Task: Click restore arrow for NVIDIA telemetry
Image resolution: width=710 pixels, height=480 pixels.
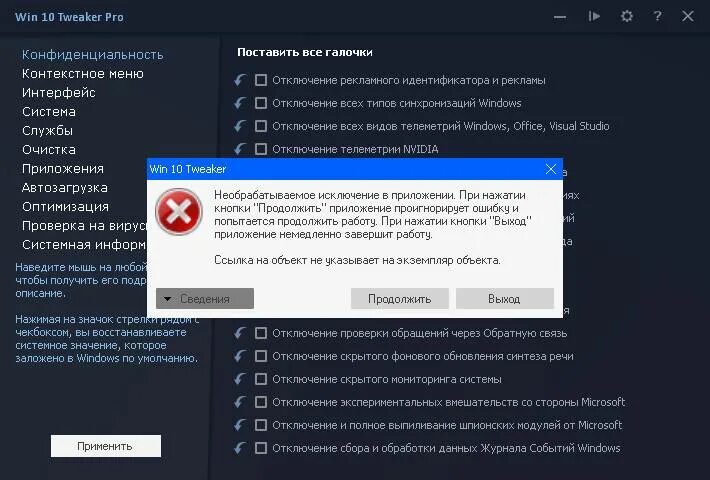Action: (240, 149)
